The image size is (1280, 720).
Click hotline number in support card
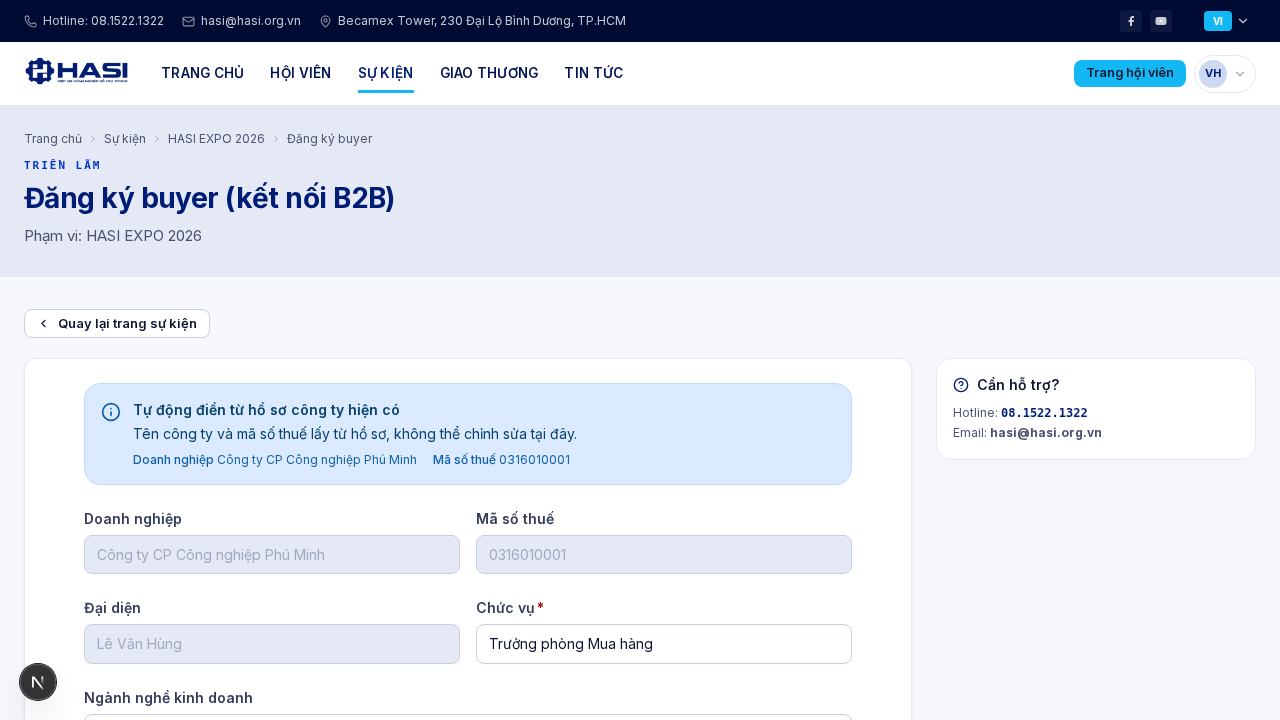(x=1044, y=413)
